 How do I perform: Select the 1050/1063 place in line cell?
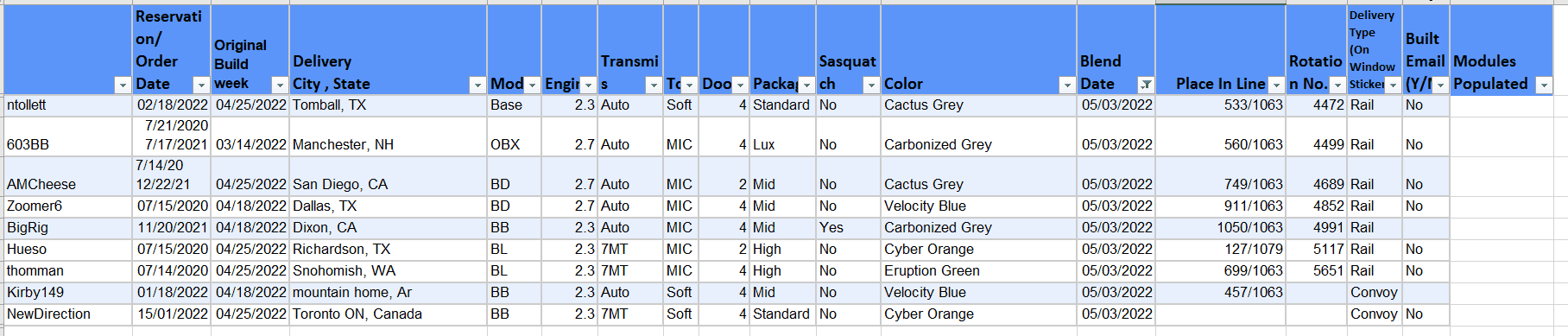[x=1220, y=228]
